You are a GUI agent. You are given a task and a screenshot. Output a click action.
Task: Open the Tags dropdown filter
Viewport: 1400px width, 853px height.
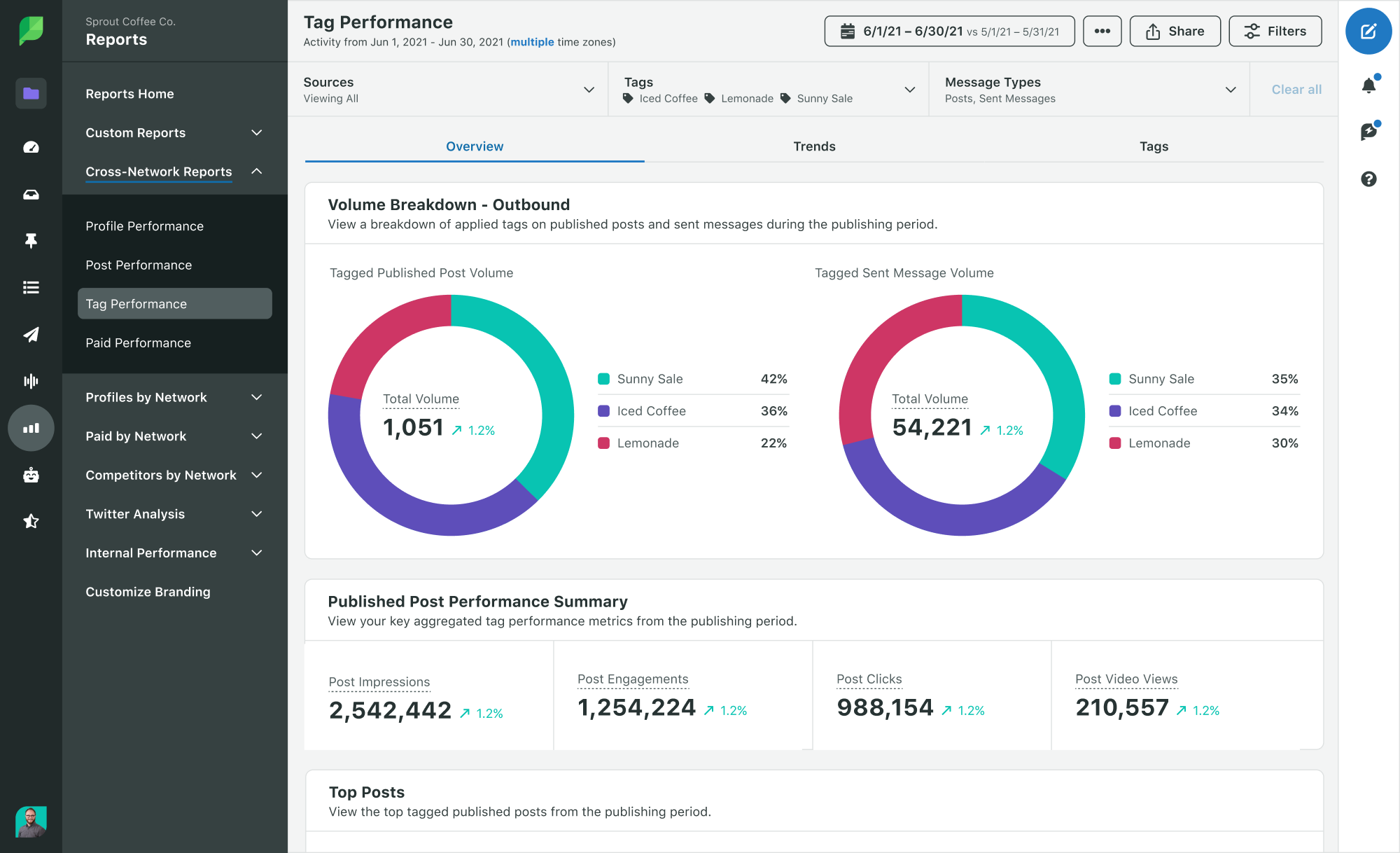909,89
